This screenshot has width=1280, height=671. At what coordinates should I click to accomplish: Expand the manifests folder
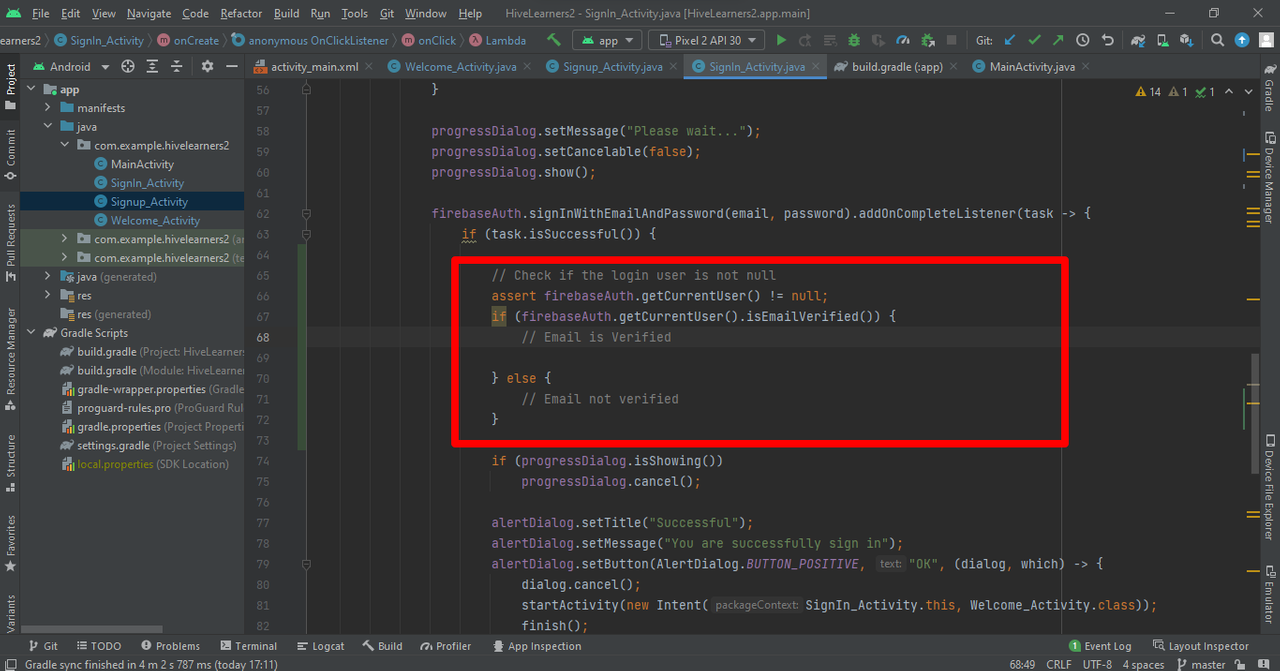click(x=48, y=108)
